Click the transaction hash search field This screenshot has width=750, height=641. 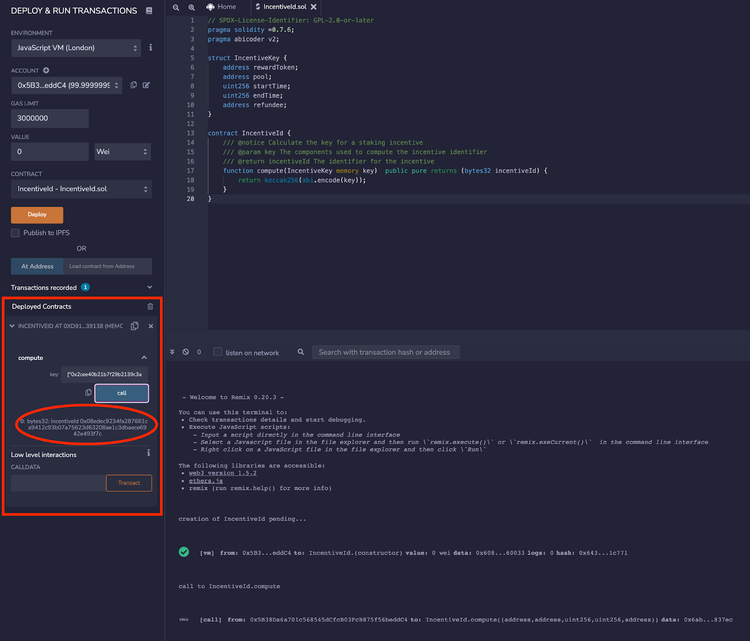click(x=386, y=352)
